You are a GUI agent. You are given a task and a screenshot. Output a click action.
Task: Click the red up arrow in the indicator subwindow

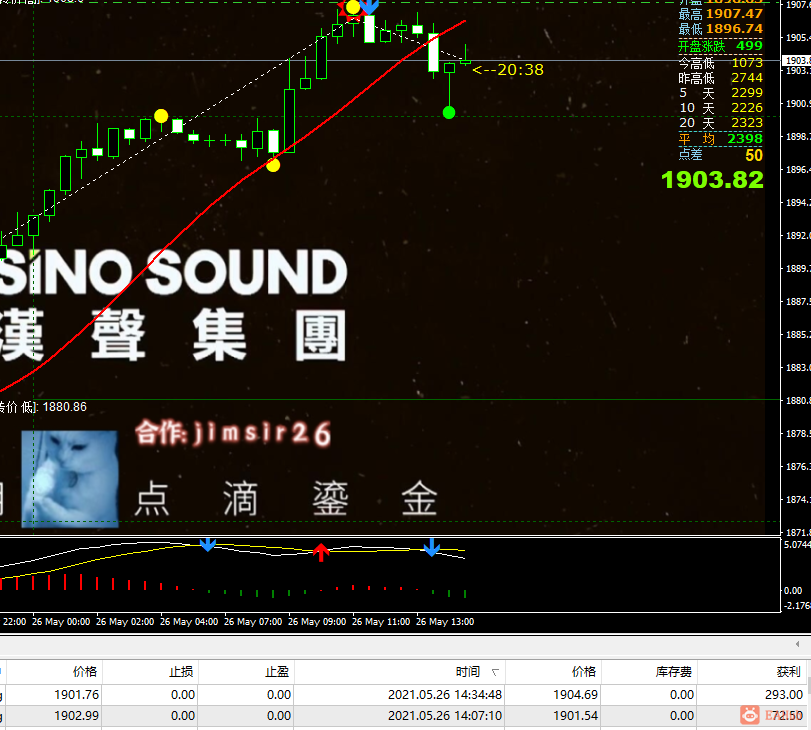pos(321,553)
